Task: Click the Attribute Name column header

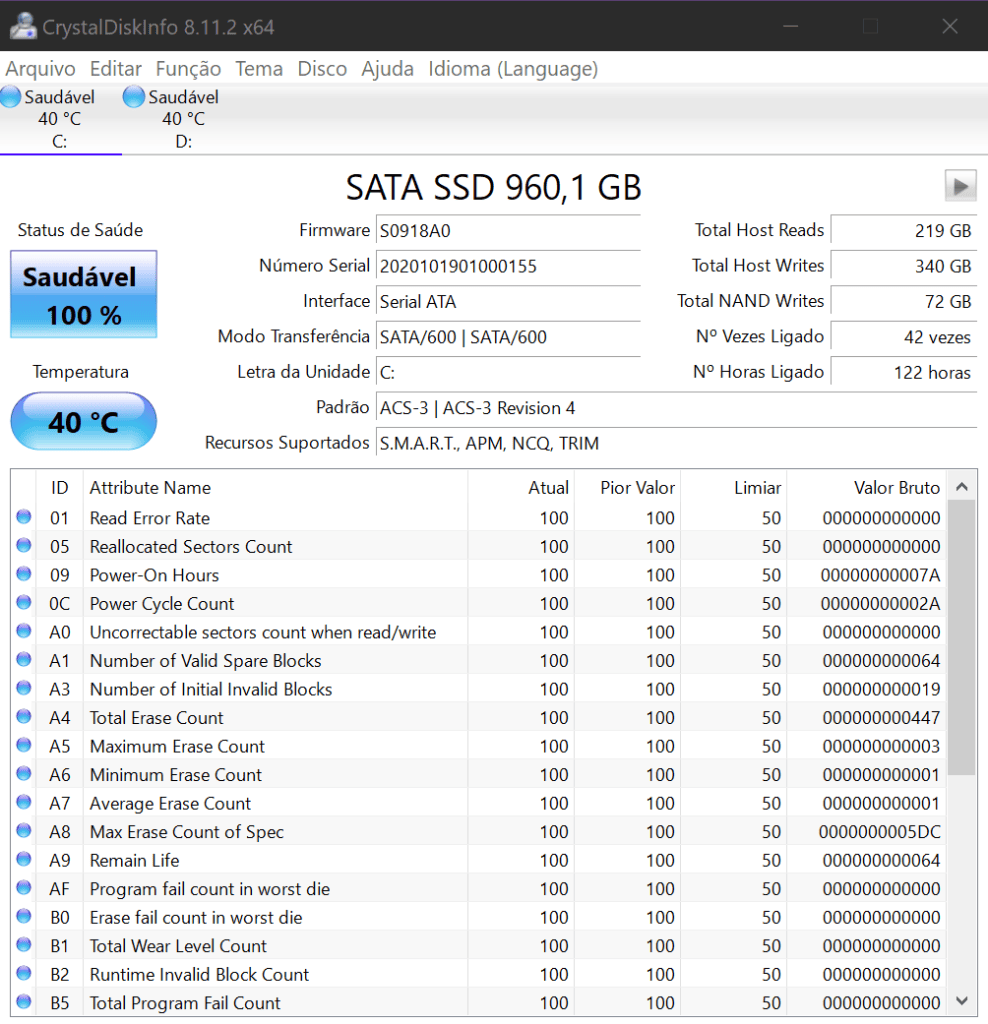Action: pyautogui.click(x=275, y=487)
